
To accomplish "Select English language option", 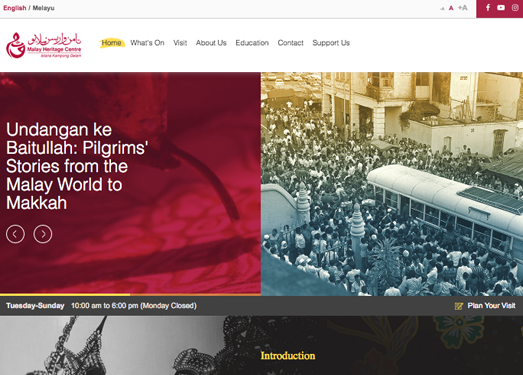I will [15, 8].
